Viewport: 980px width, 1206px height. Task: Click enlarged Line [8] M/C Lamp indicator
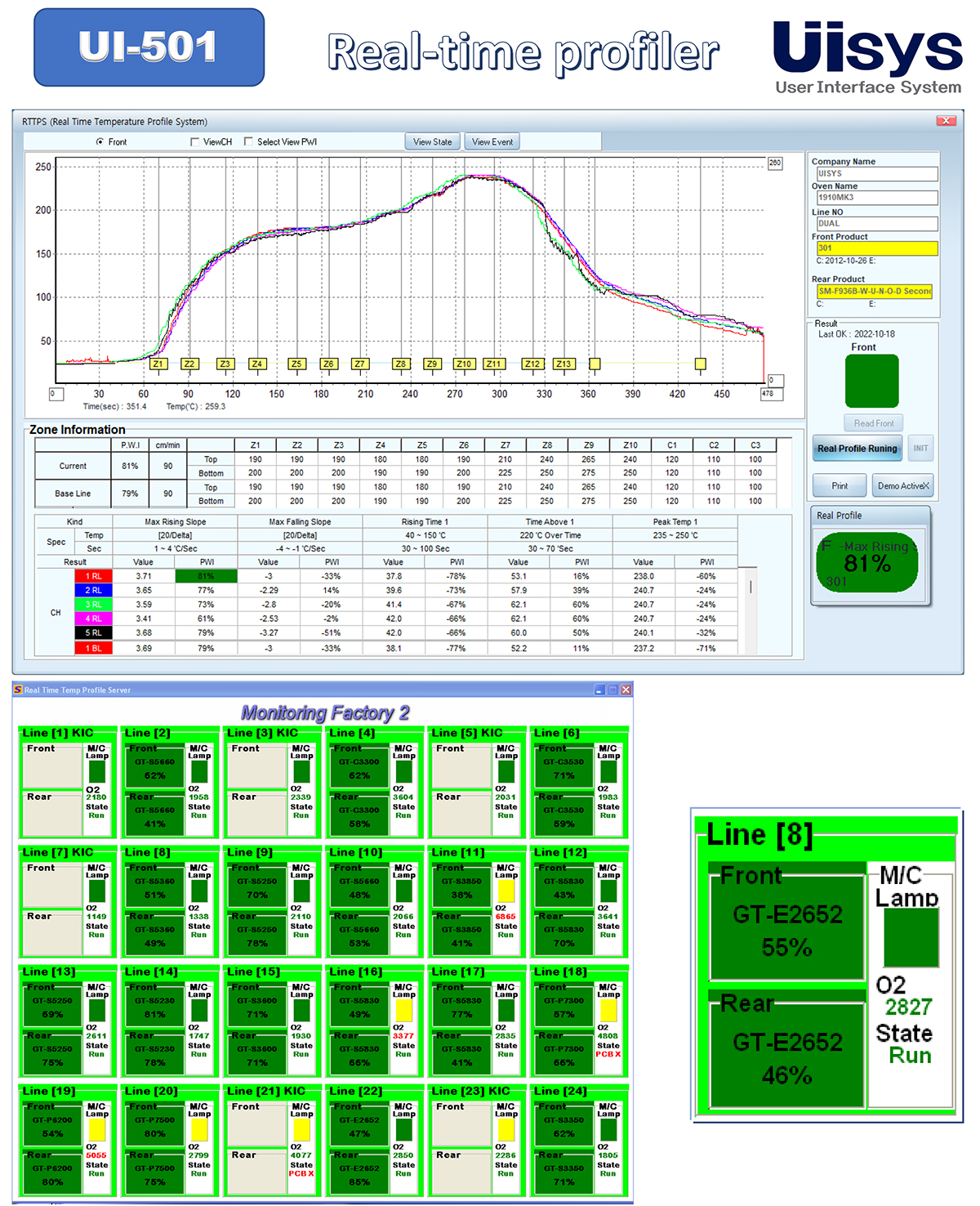coord(911,937)
